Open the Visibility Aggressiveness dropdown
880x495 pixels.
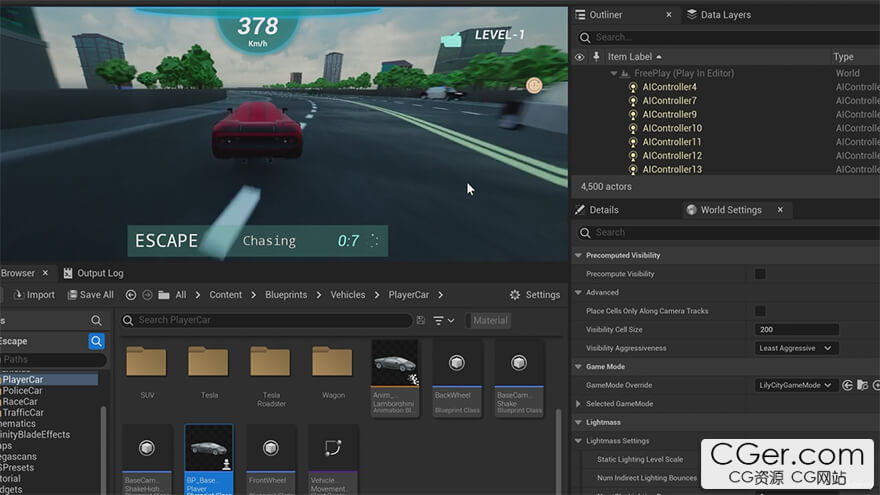[796, 348]
